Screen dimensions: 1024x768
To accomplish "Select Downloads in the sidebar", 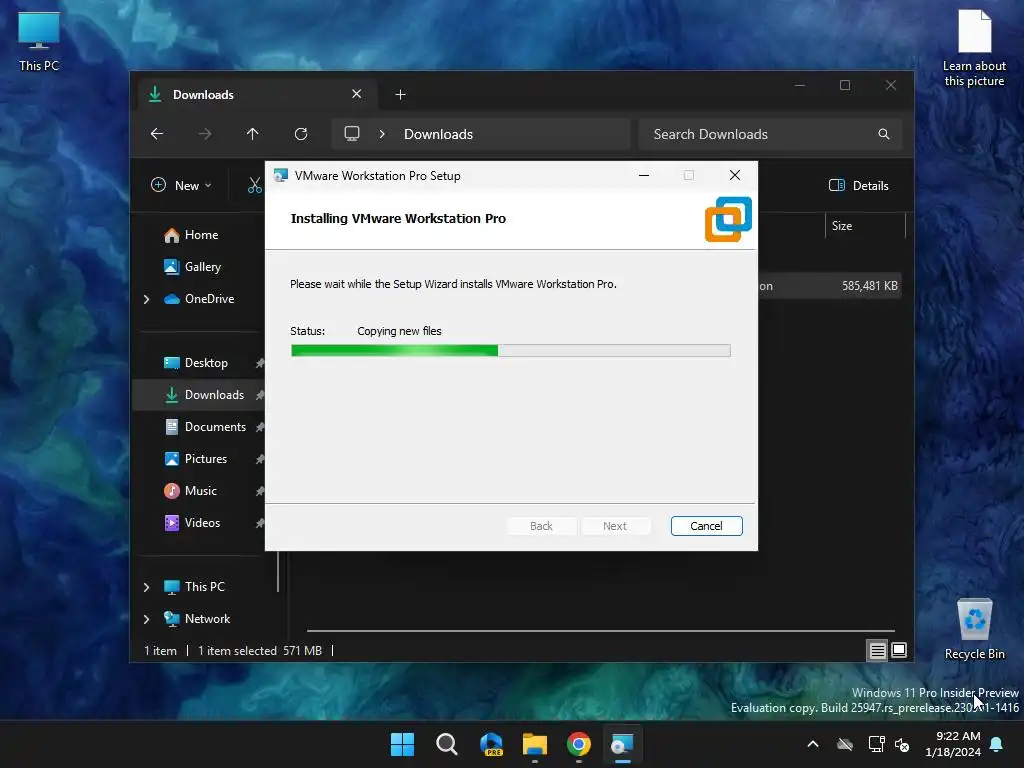I will pos(204,395).
